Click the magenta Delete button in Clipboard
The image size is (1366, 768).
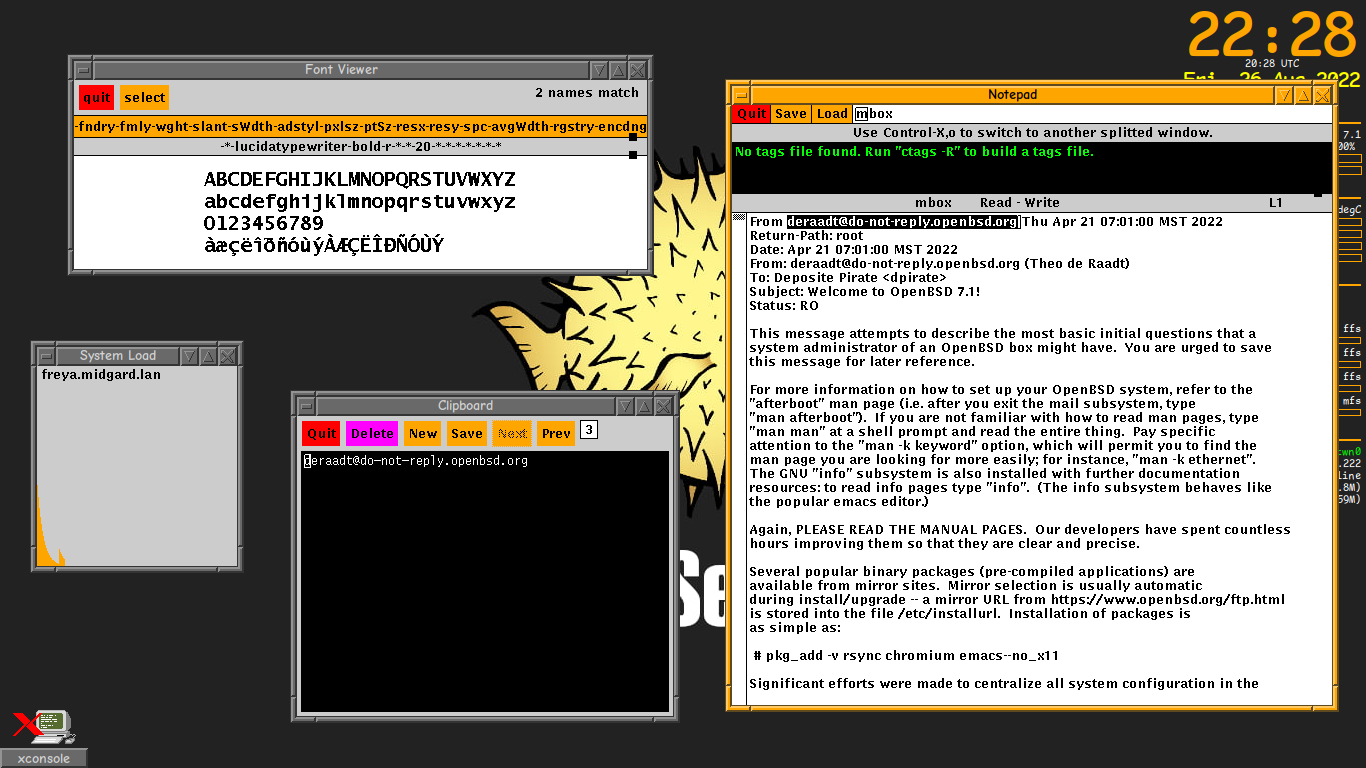372,433
